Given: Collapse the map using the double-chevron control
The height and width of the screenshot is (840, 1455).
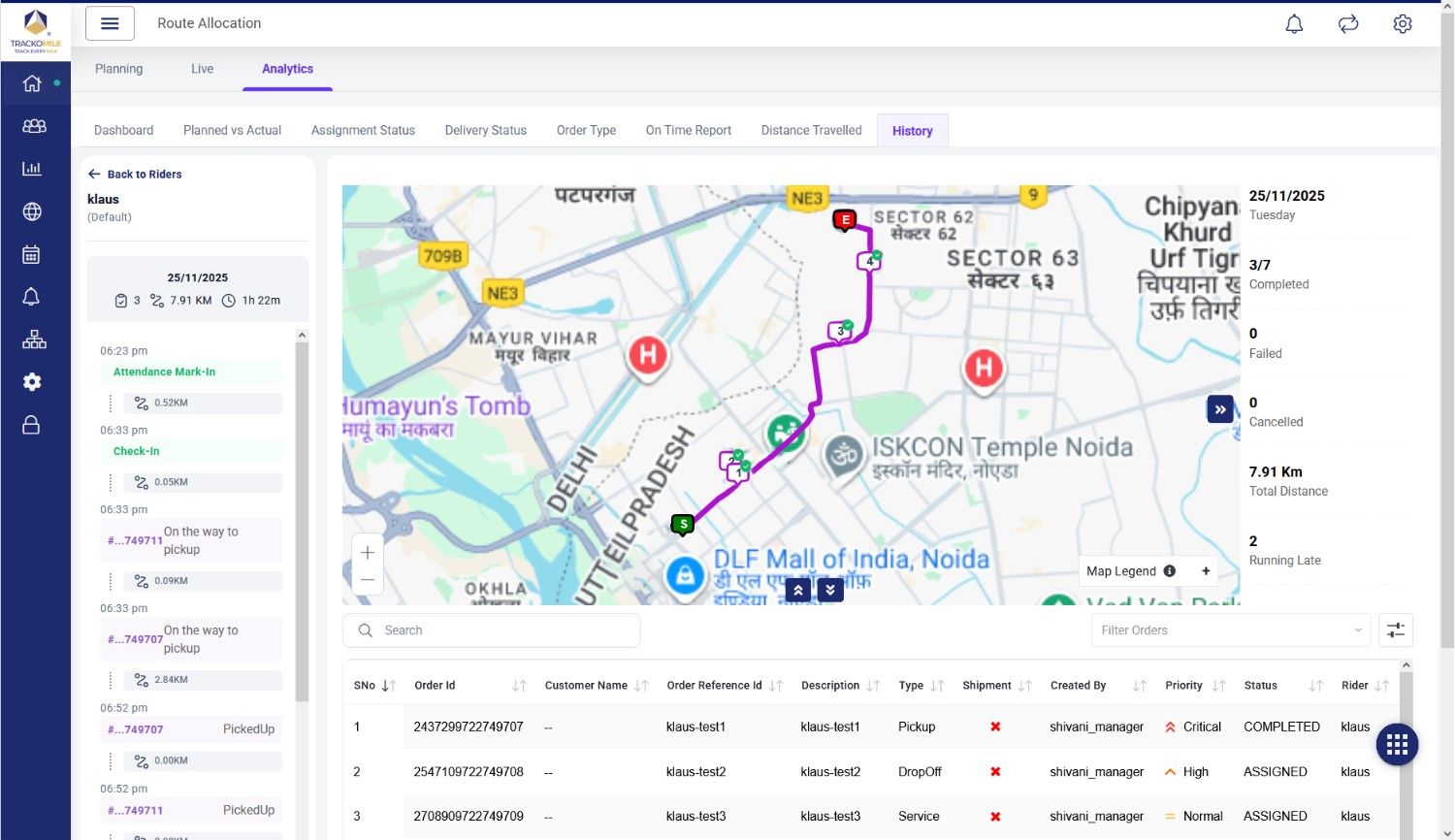Looking at the screenshot, I should pyautogui.click(x=797, y=589).
